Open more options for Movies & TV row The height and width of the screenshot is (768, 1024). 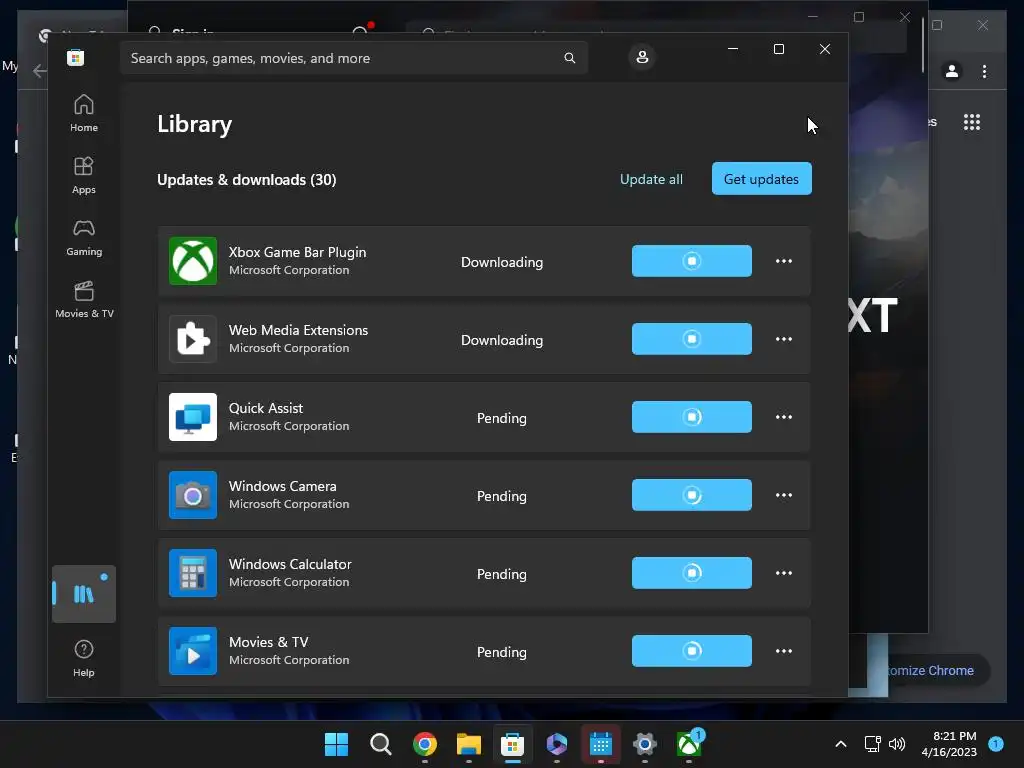784,651
